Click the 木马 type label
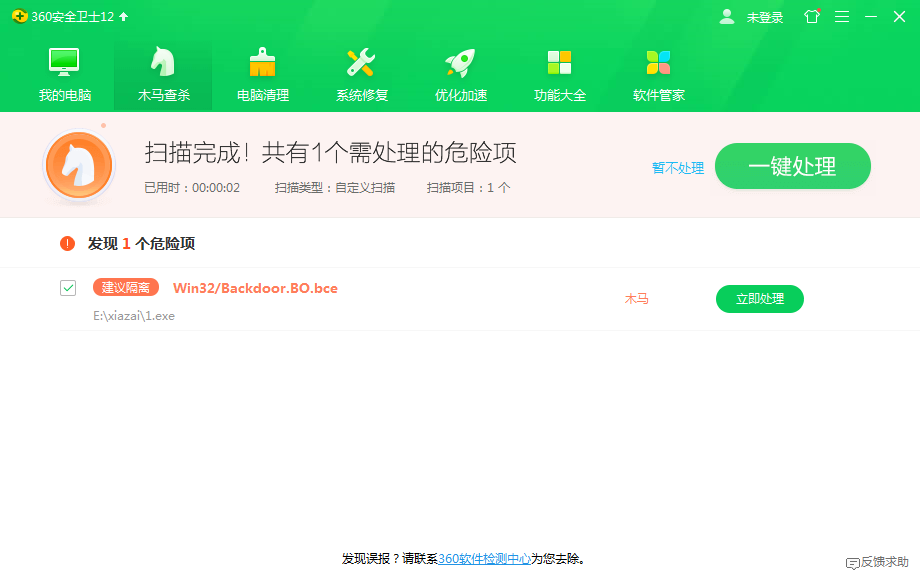 pyautogui.click(x=637, y=299)
